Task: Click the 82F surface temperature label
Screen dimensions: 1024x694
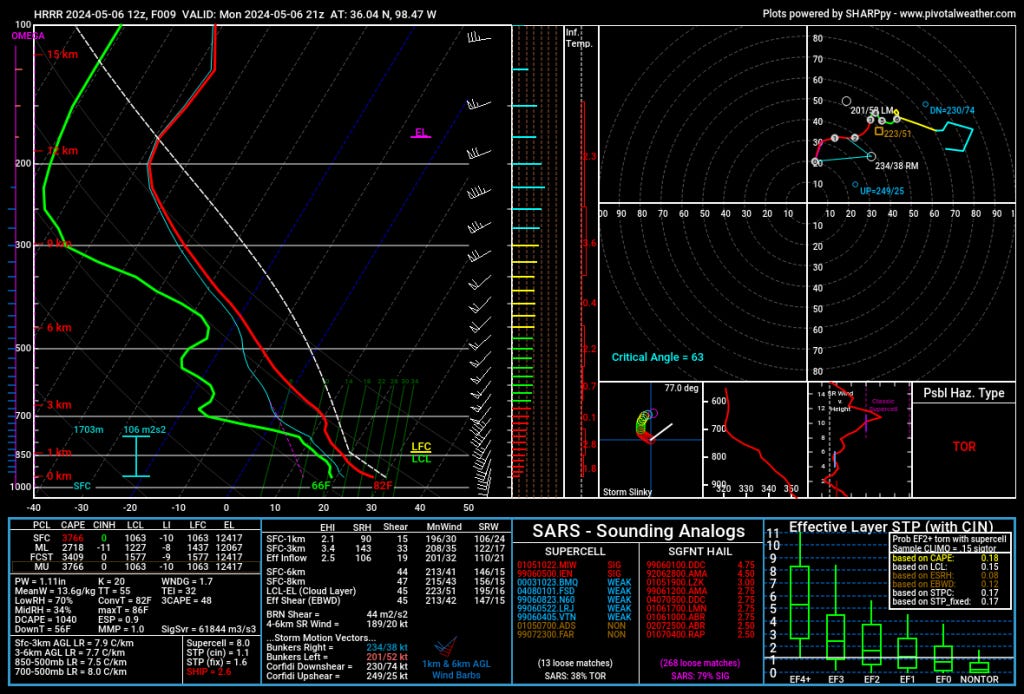Action: [383, 486]
